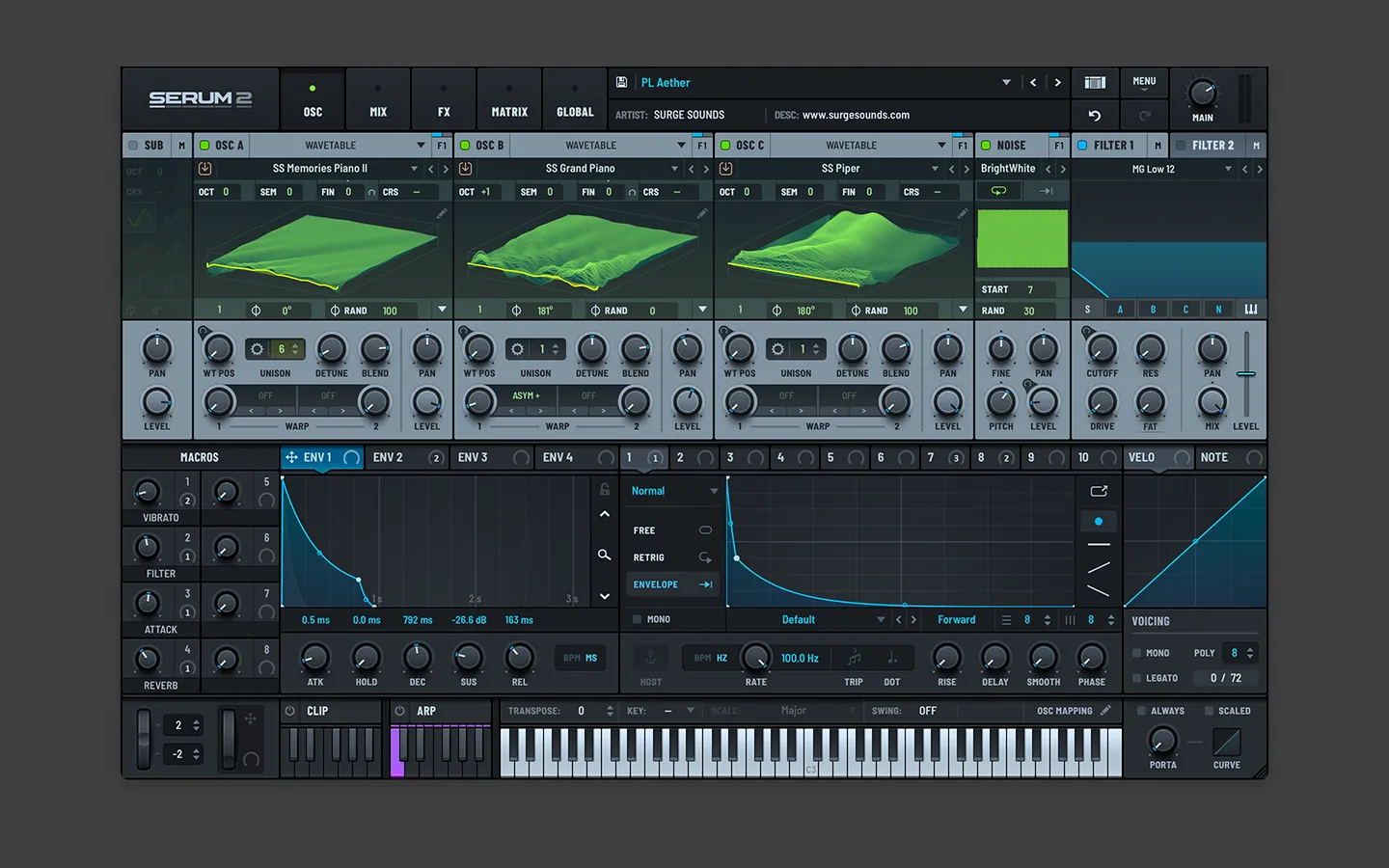The image size is (1389, 868).
Task: Click the TRANSPOSE value field
Action: click(582, 711)
